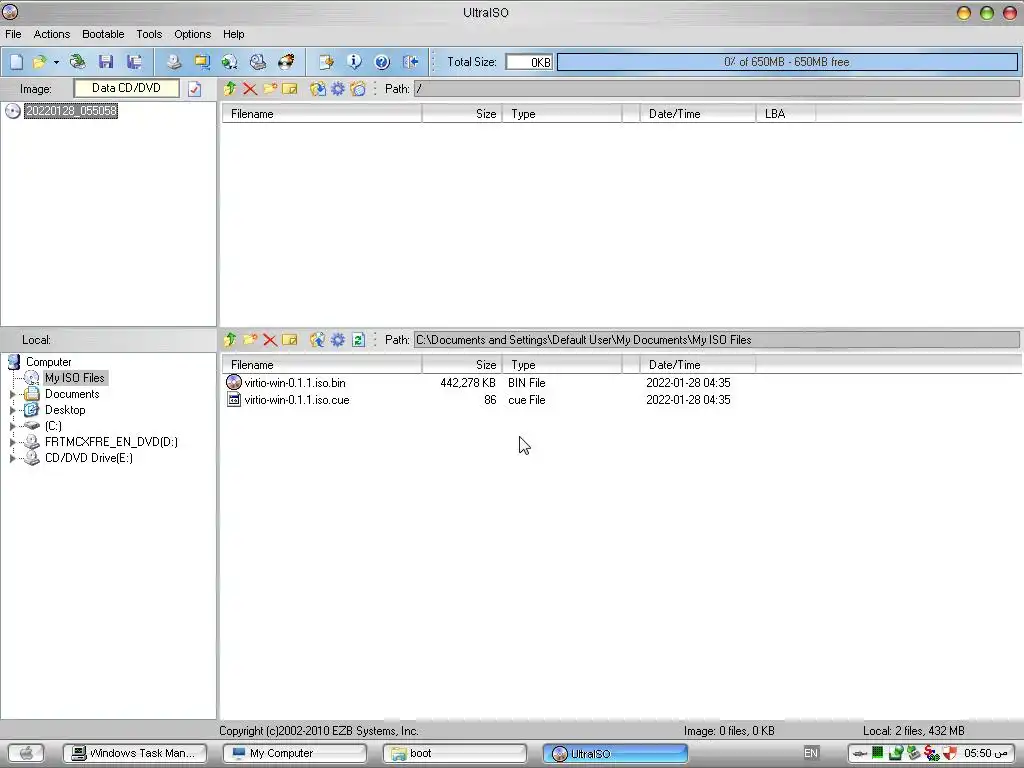
Task: Click the image properties checkmark icon
Action: [x=195, y=89]
